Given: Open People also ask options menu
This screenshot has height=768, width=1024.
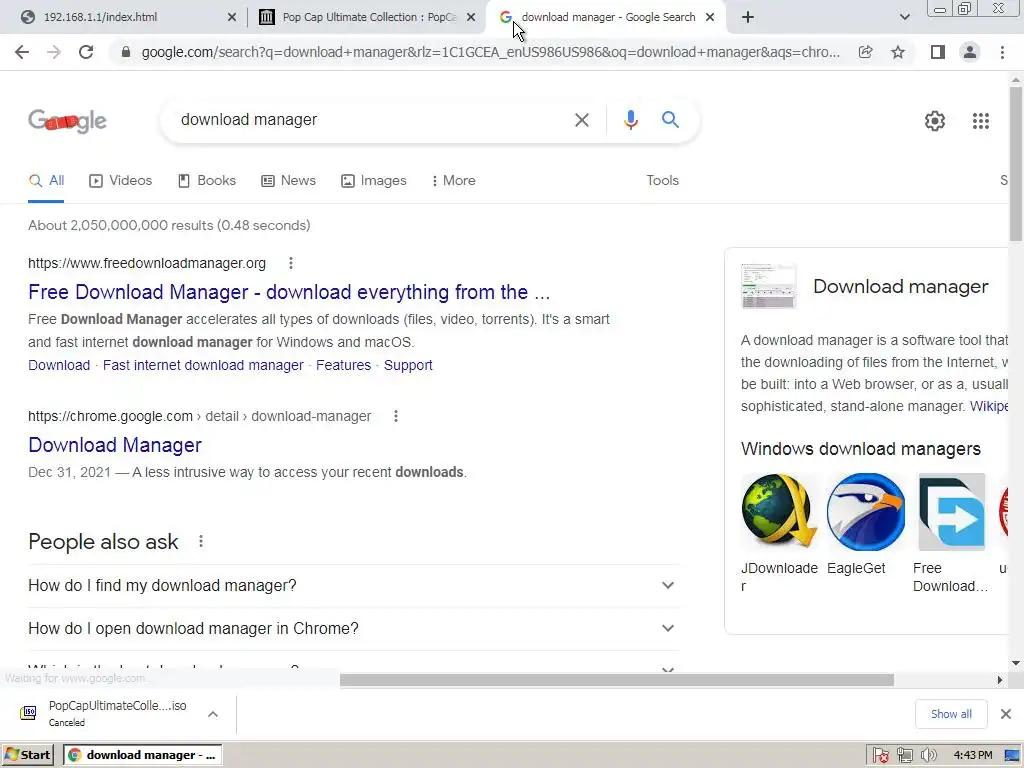Looking at the screenshot, I should pyautogui.click(x=200, y=541).
